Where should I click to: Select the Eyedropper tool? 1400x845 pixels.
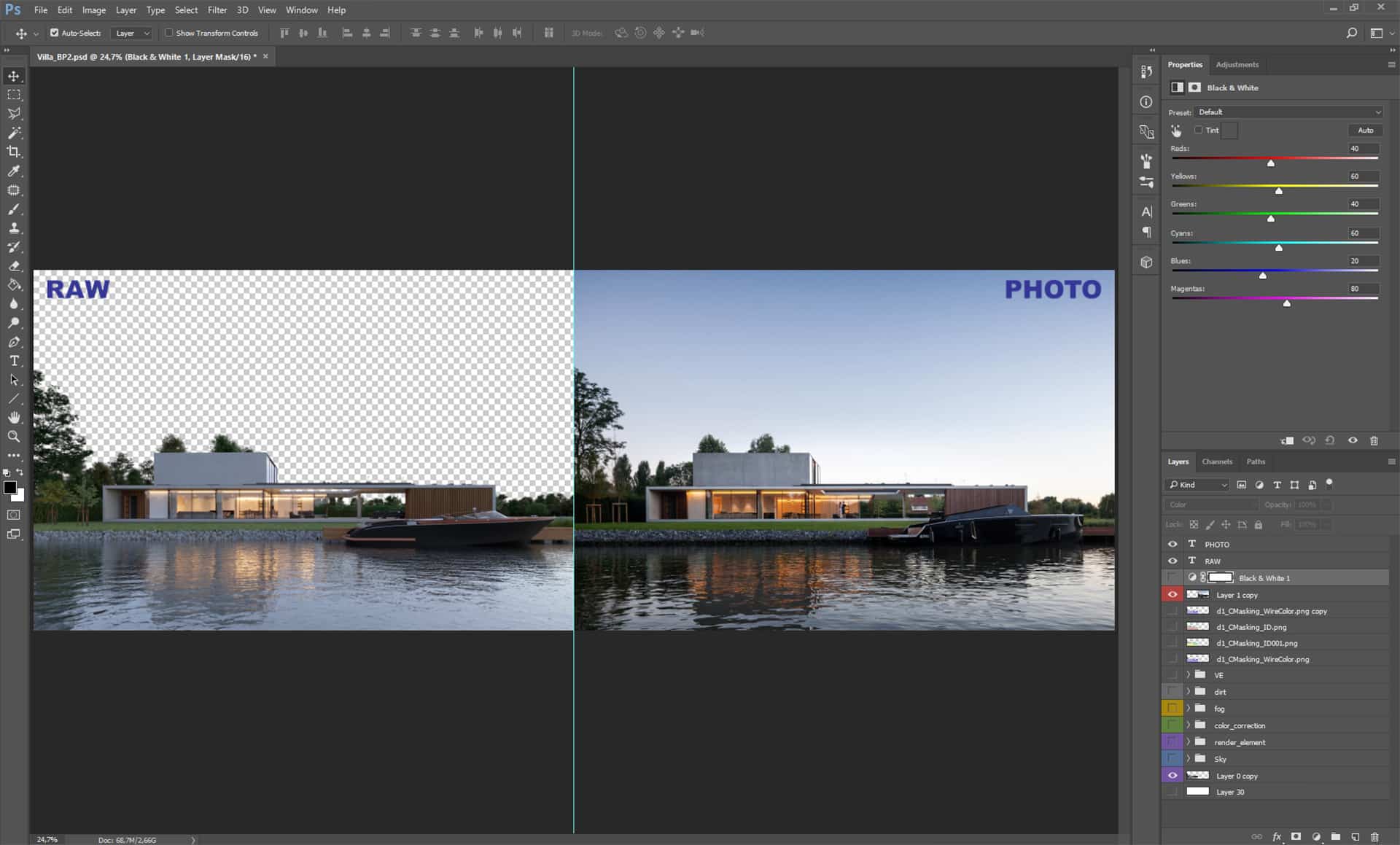pyautogui.click(x=14, y=171)
